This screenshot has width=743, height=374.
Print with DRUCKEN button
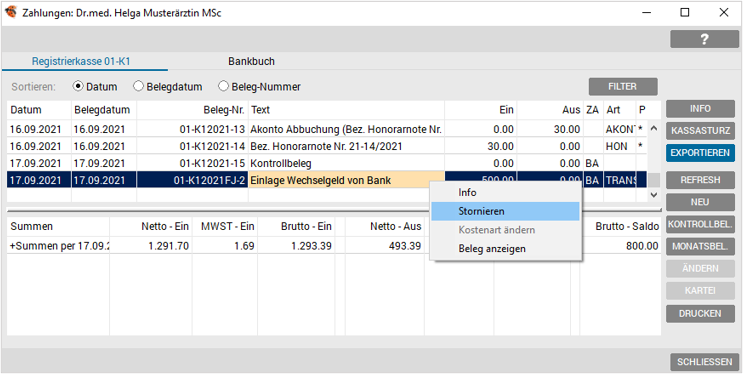pos(700,313)
